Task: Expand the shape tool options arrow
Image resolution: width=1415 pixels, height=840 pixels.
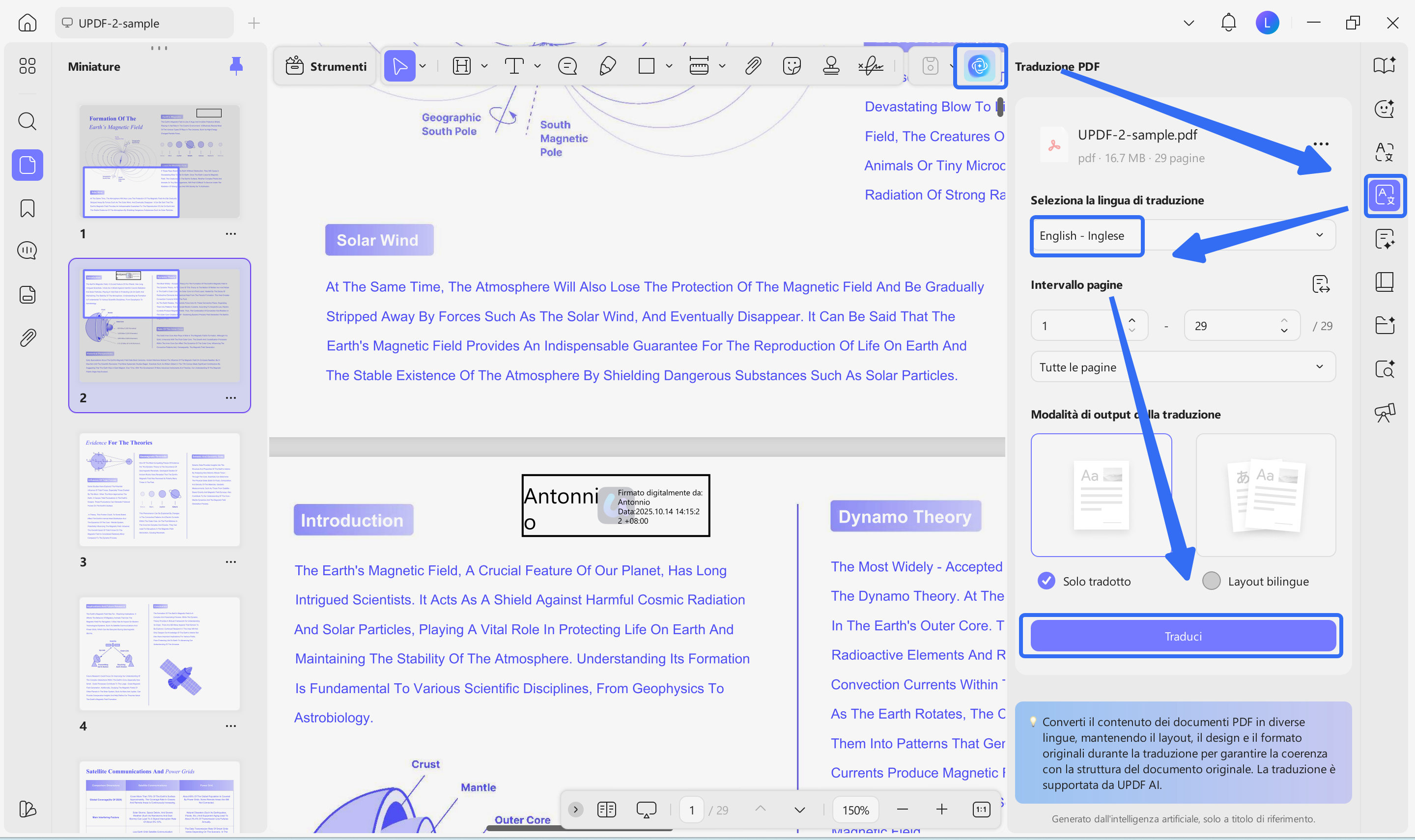Action: 669,66
